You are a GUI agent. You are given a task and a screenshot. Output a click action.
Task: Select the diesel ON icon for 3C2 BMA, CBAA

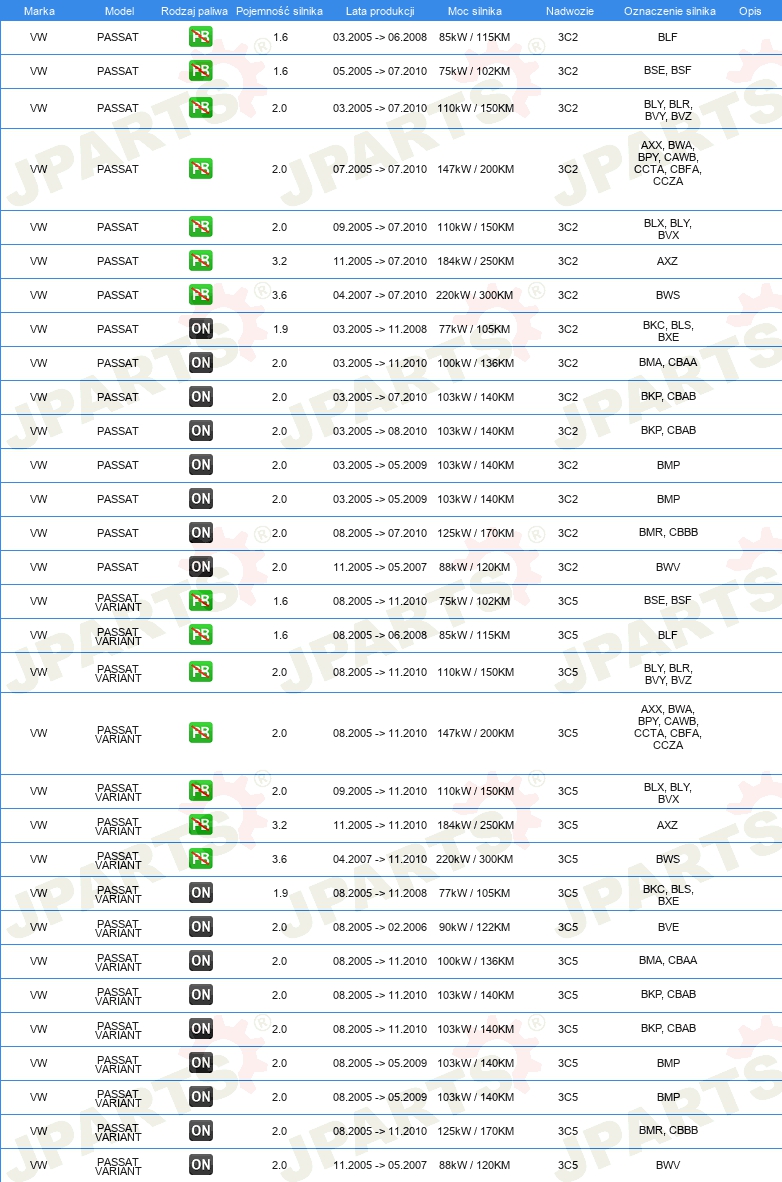(201, 363)
